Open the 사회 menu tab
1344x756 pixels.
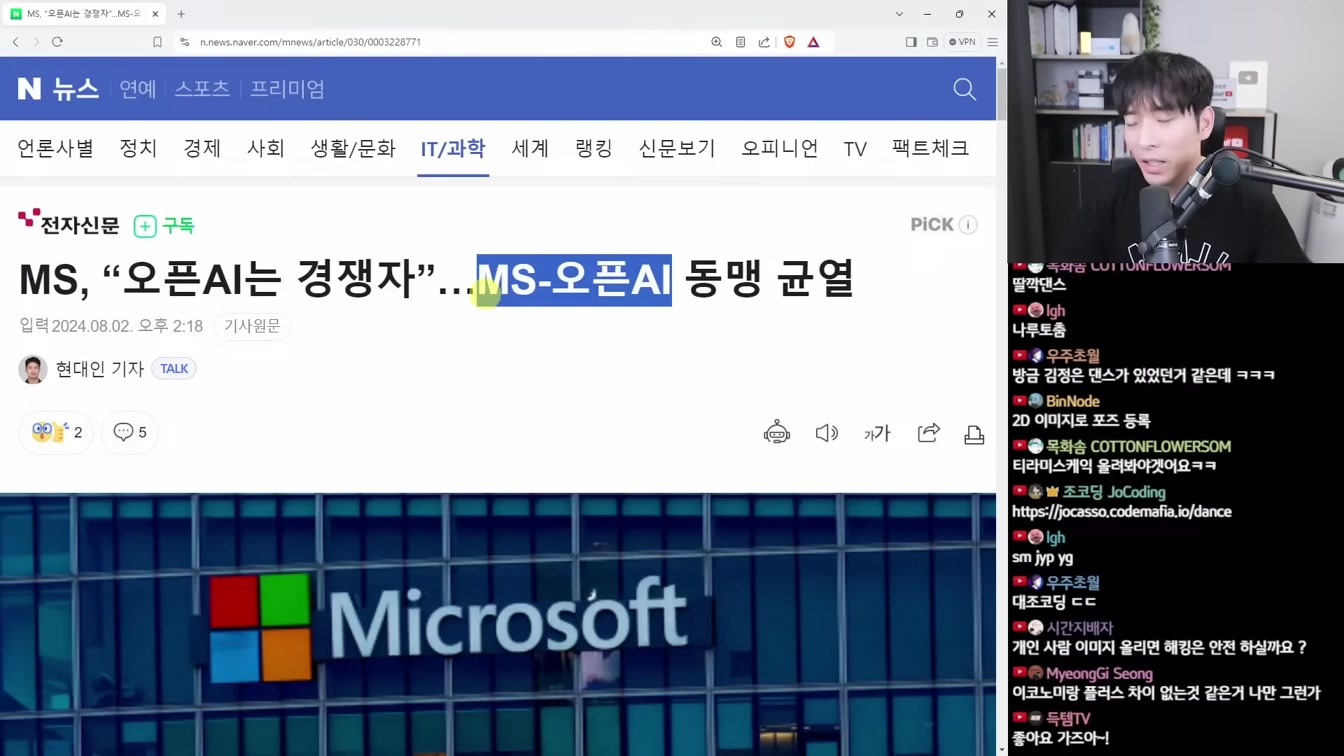266,148
